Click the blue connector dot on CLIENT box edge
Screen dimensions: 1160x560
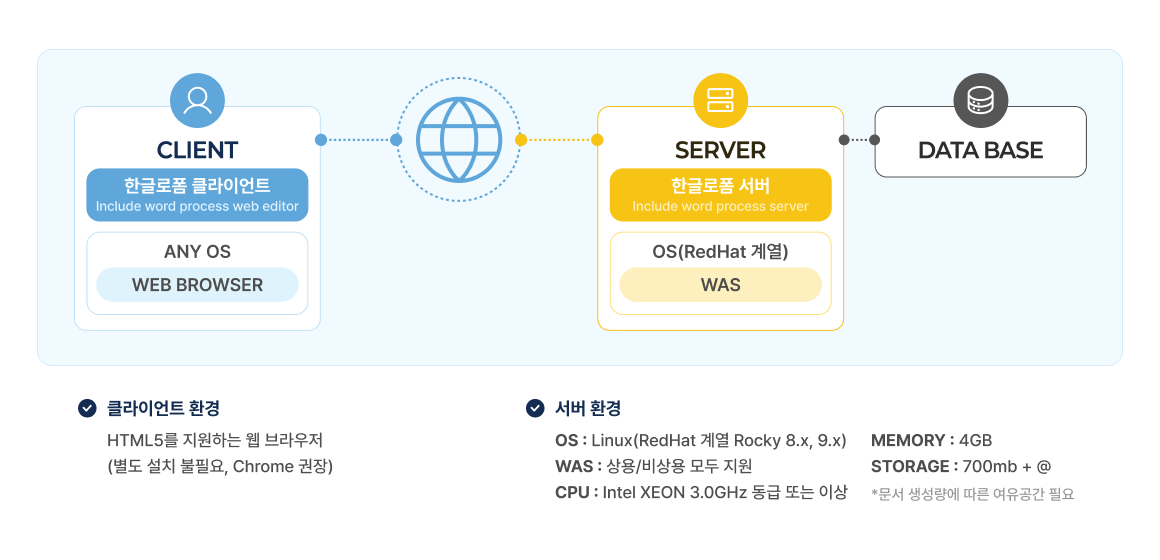coord(320,140)
